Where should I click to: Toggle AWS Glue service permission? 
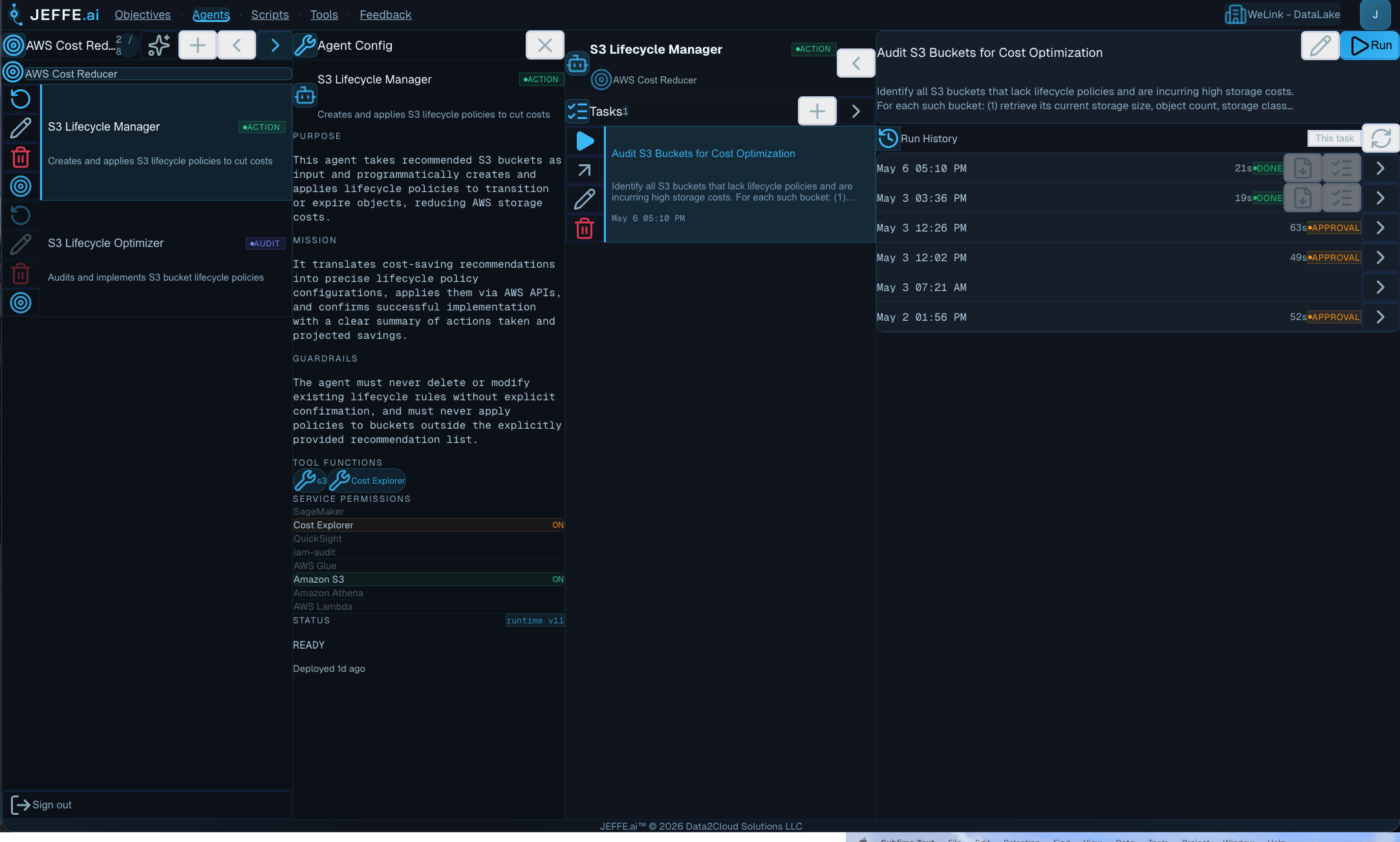pos(428,566)
